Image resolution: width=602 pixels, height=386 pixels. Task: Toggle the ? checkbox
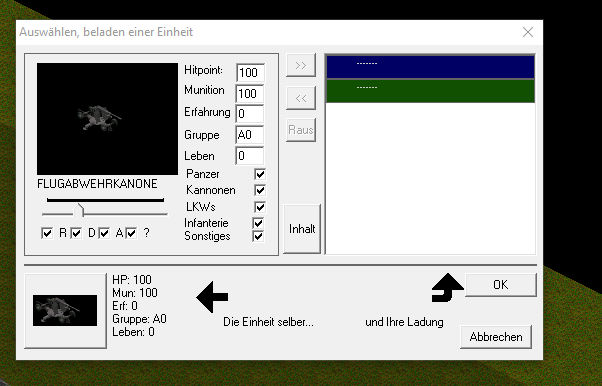(x=131, y=233)
